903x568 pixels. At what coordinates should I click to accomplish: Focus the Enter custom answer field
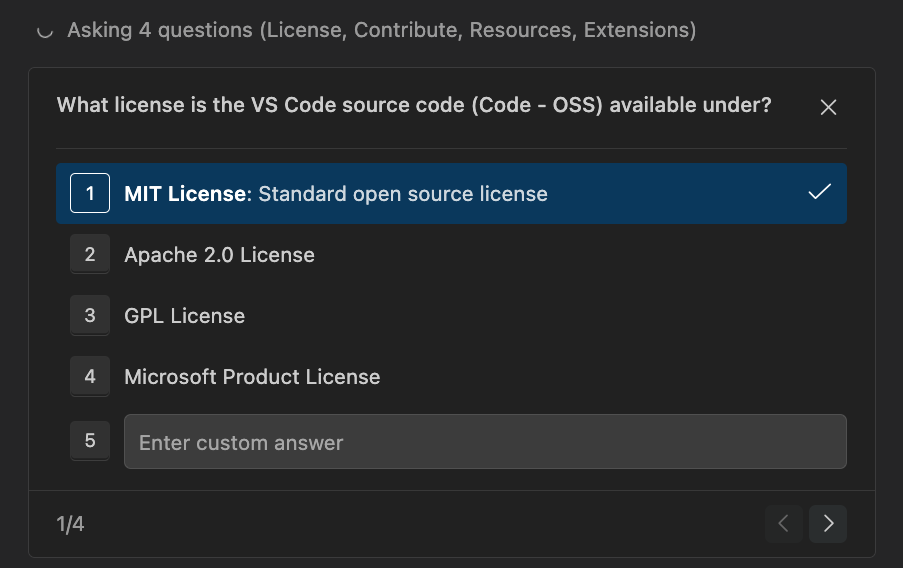[485, 442]
